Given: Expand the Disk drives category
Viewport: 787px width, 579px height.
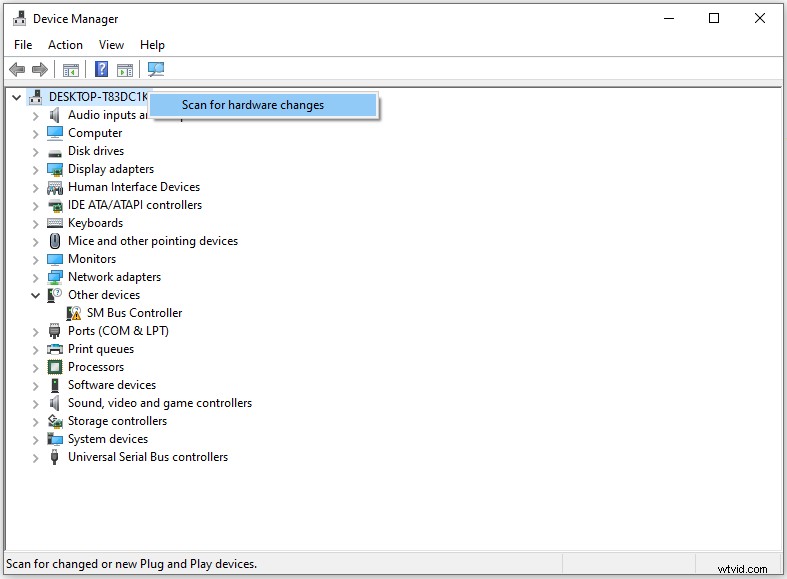Looking at the screenshot, I should coord(35,152).
